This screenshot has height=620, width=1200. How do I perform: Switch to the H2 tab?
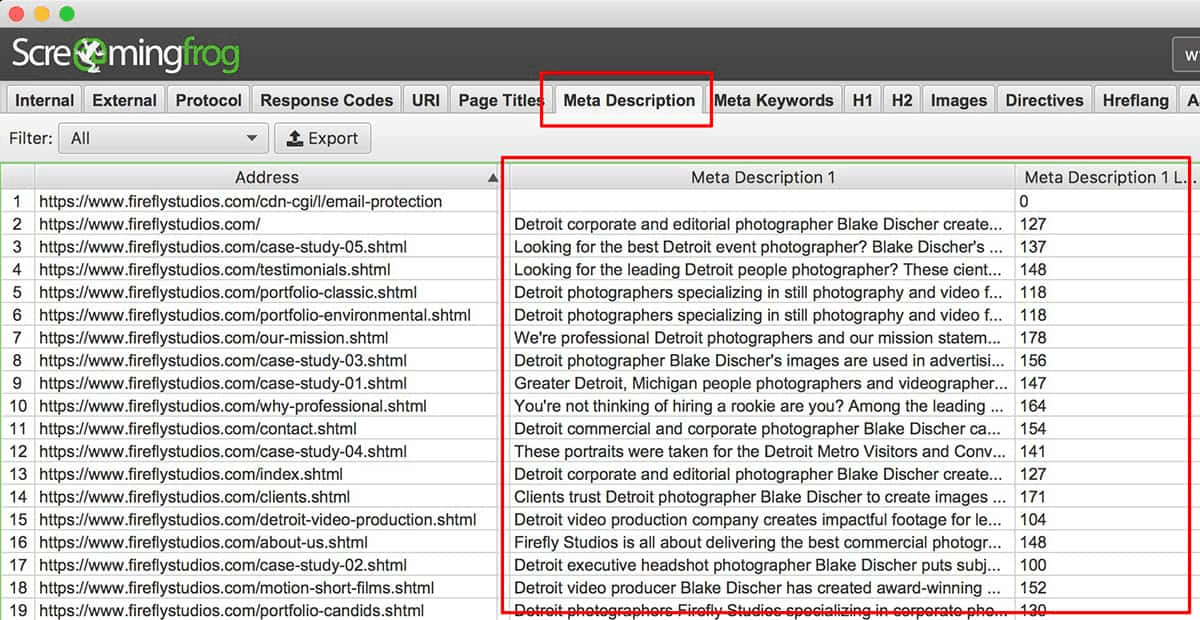[901, 100]
